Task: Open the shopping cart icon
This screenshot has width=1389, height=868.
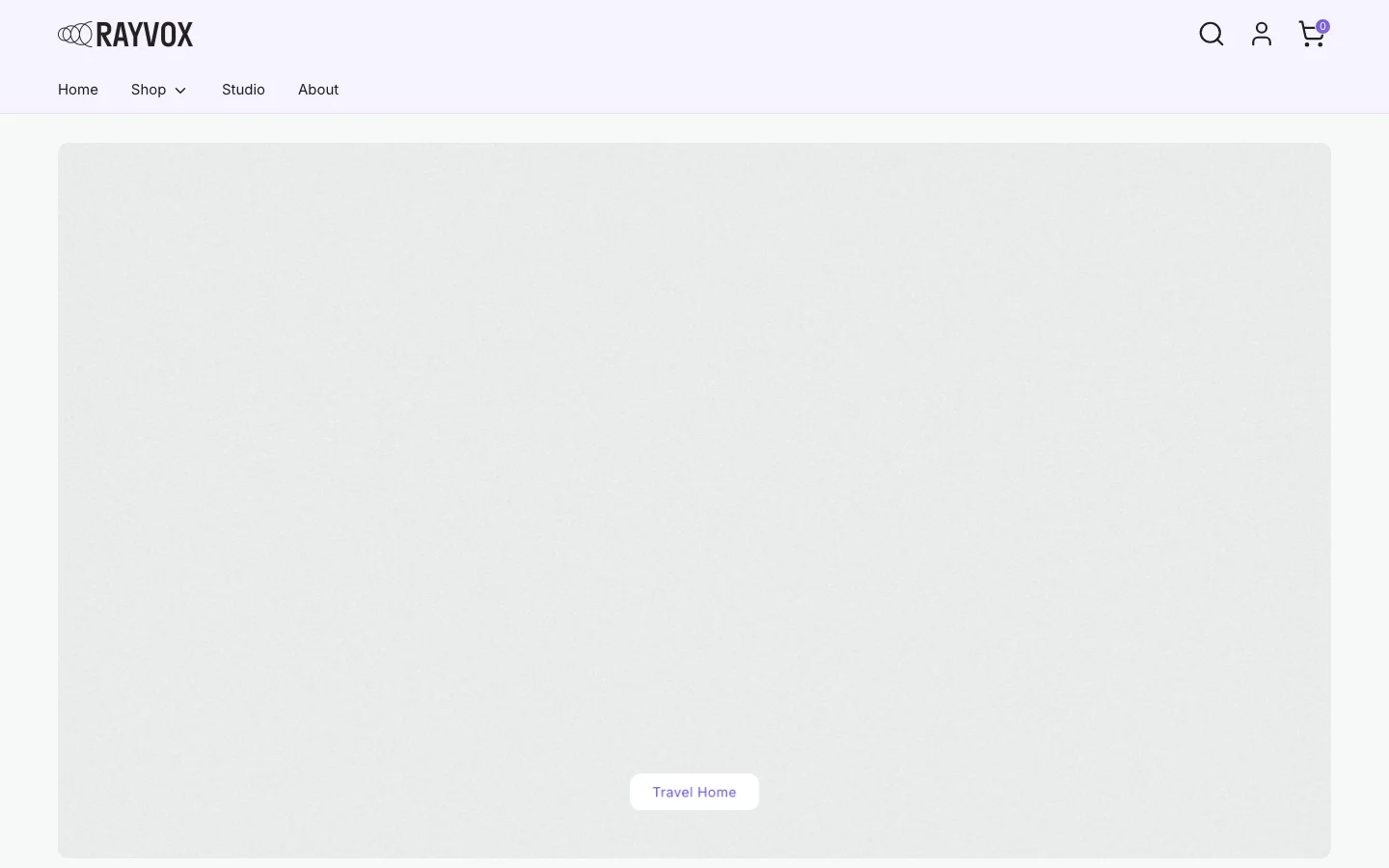Action: coord(1312,34)
